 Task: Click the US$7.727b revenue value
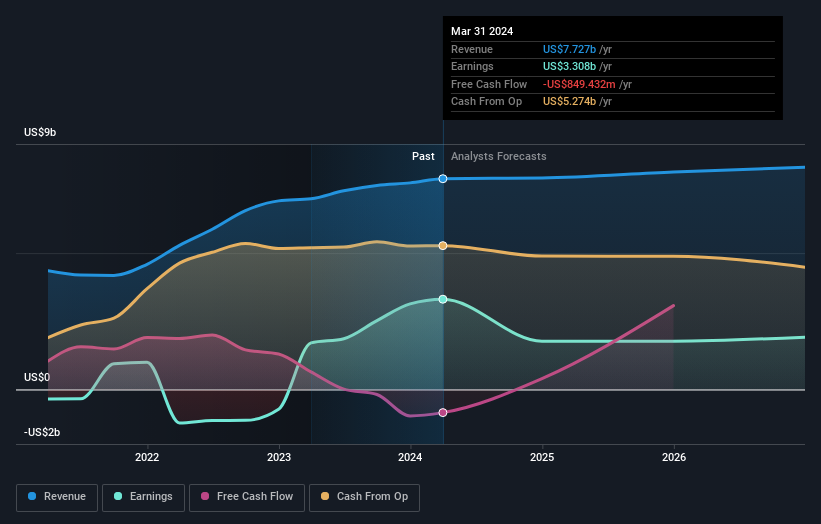(x=569, y=49)
